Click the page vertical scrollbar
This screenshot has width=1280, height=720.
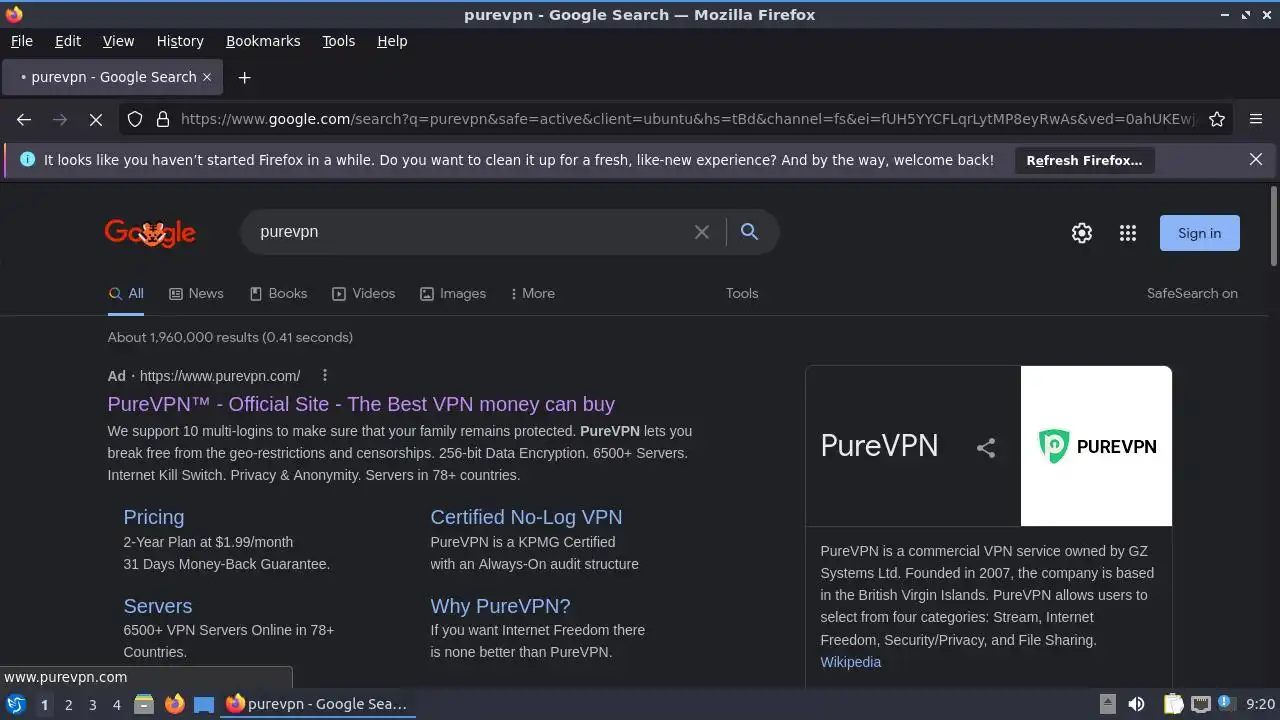pos(1273,226)
